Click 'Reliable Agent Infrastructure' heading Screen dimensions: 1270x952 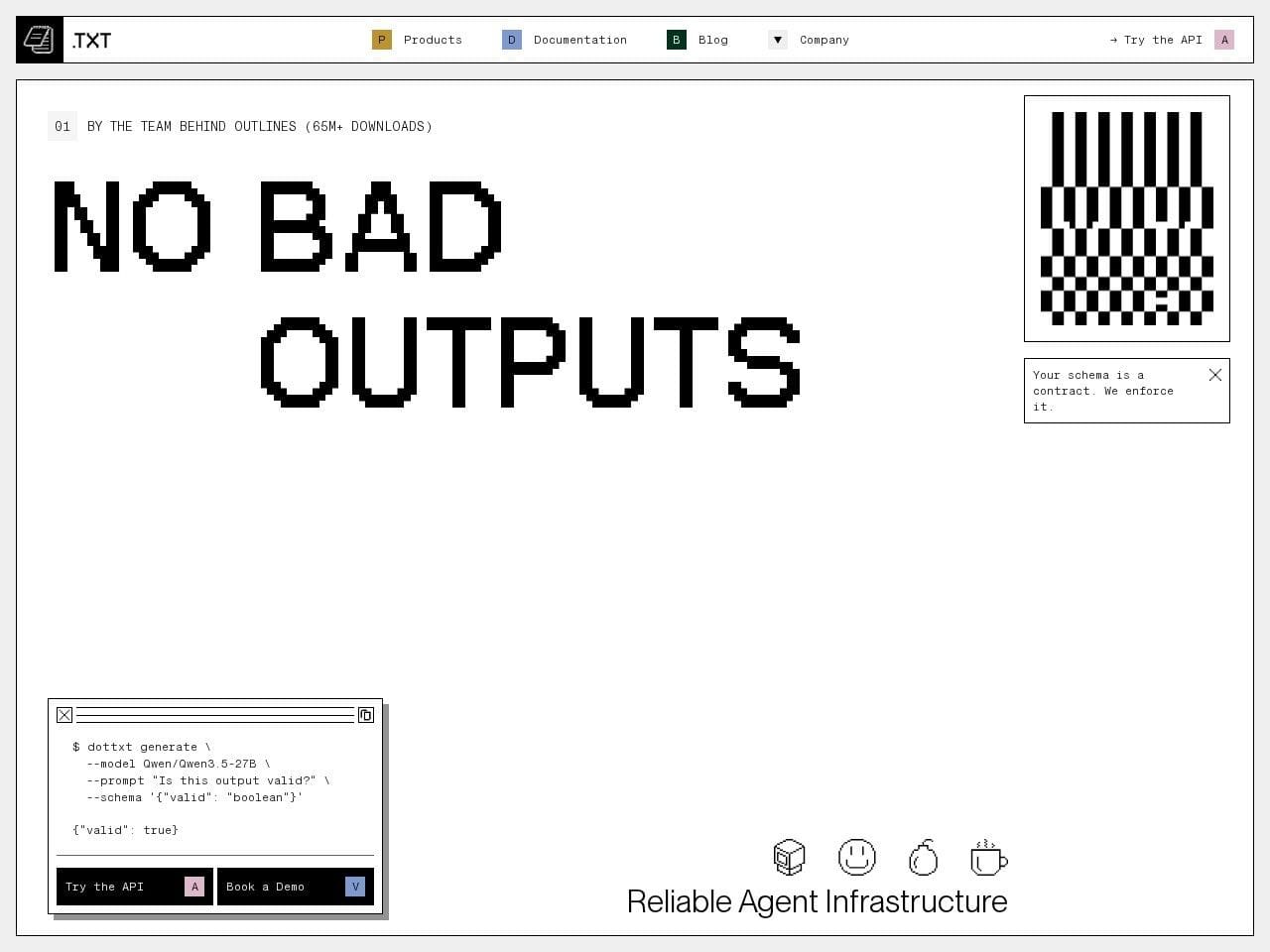click(818, 901)
